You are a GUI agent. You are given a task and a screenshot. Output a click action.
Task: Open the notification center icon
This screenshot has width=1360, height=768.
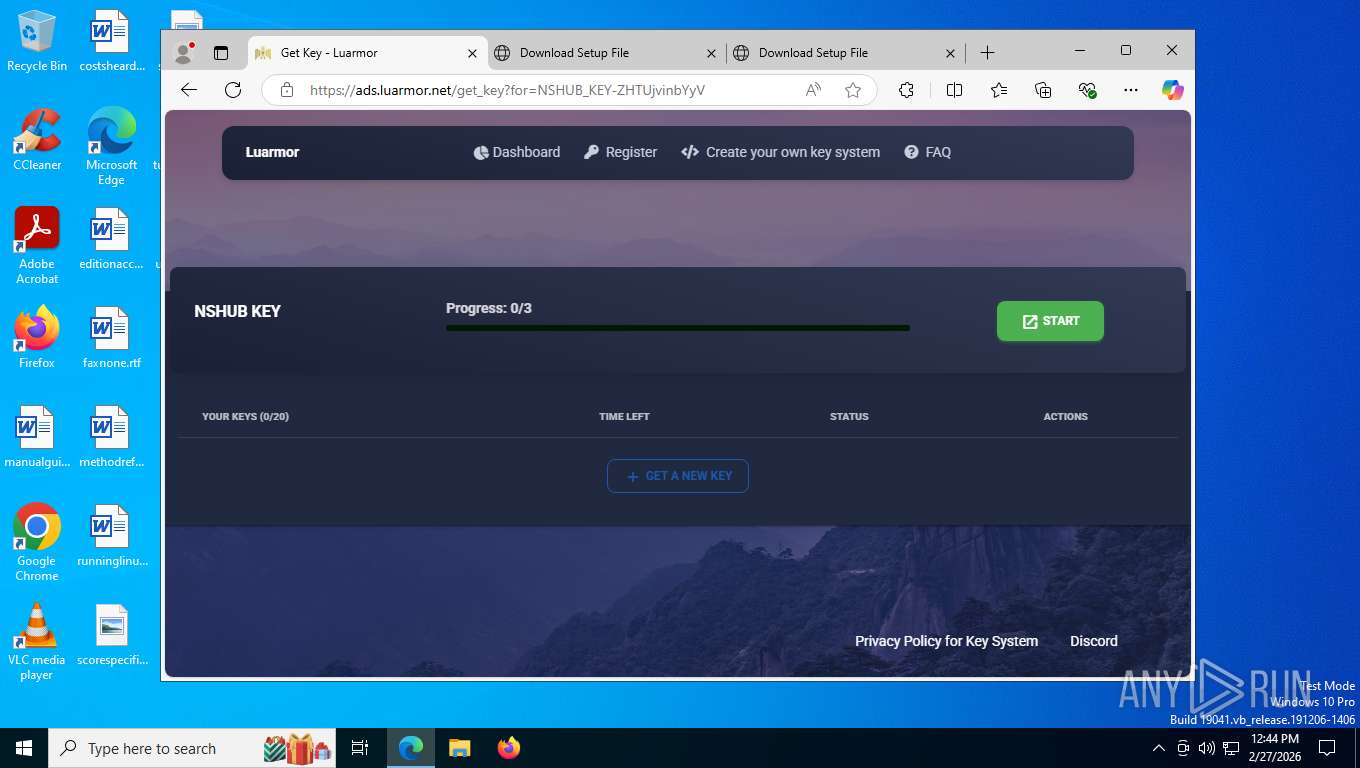coord(1327,748)
